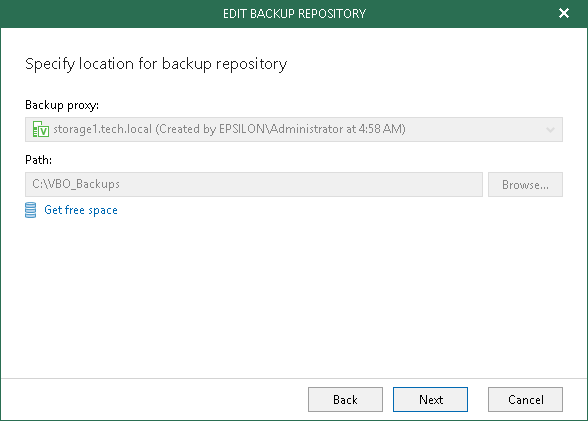Click the Backup proxy: label
This screenshot has height=421, width=588.
point(62,105)
